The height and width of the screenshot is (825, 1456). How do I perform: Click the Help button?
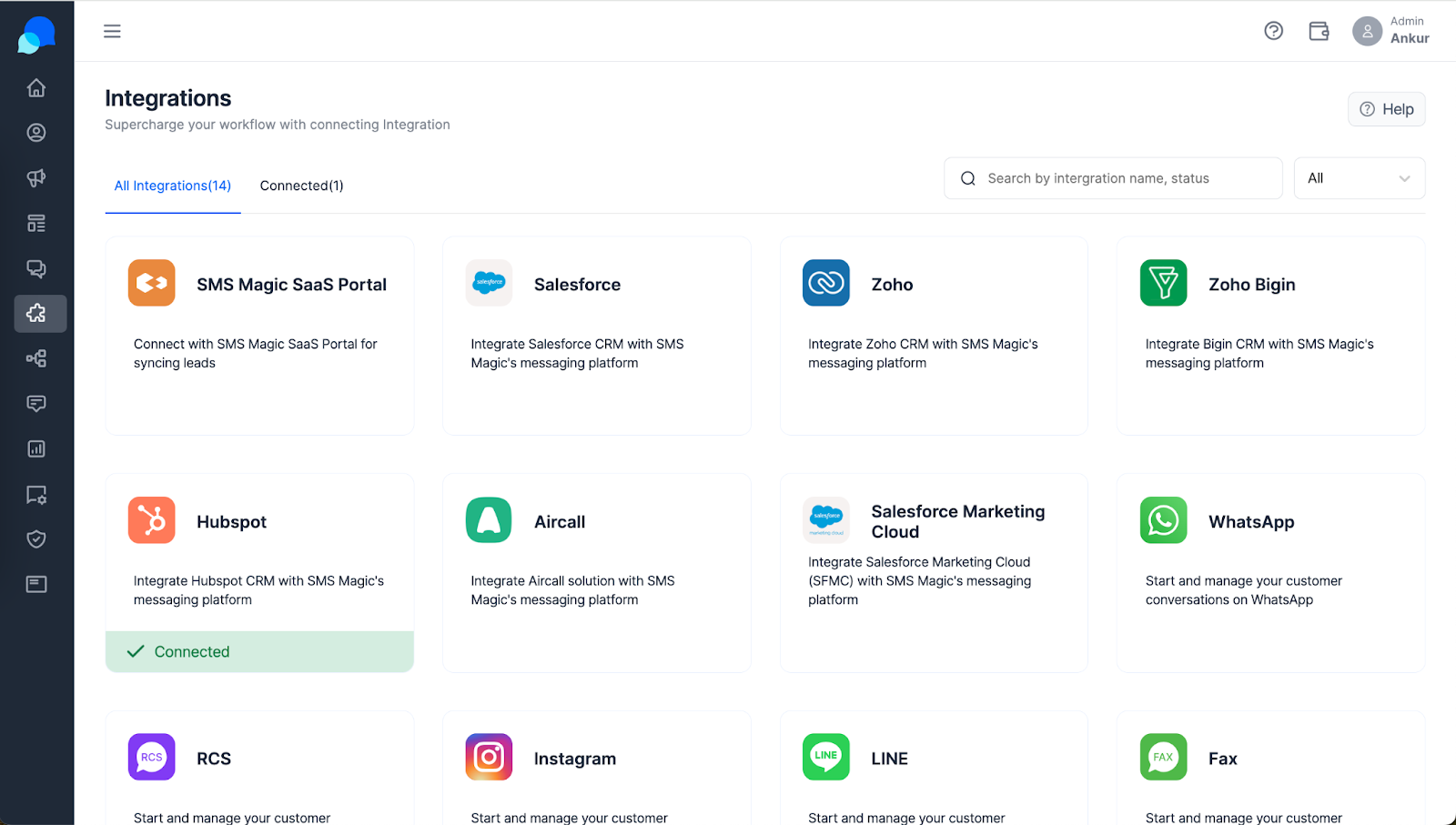point(1386,109)
